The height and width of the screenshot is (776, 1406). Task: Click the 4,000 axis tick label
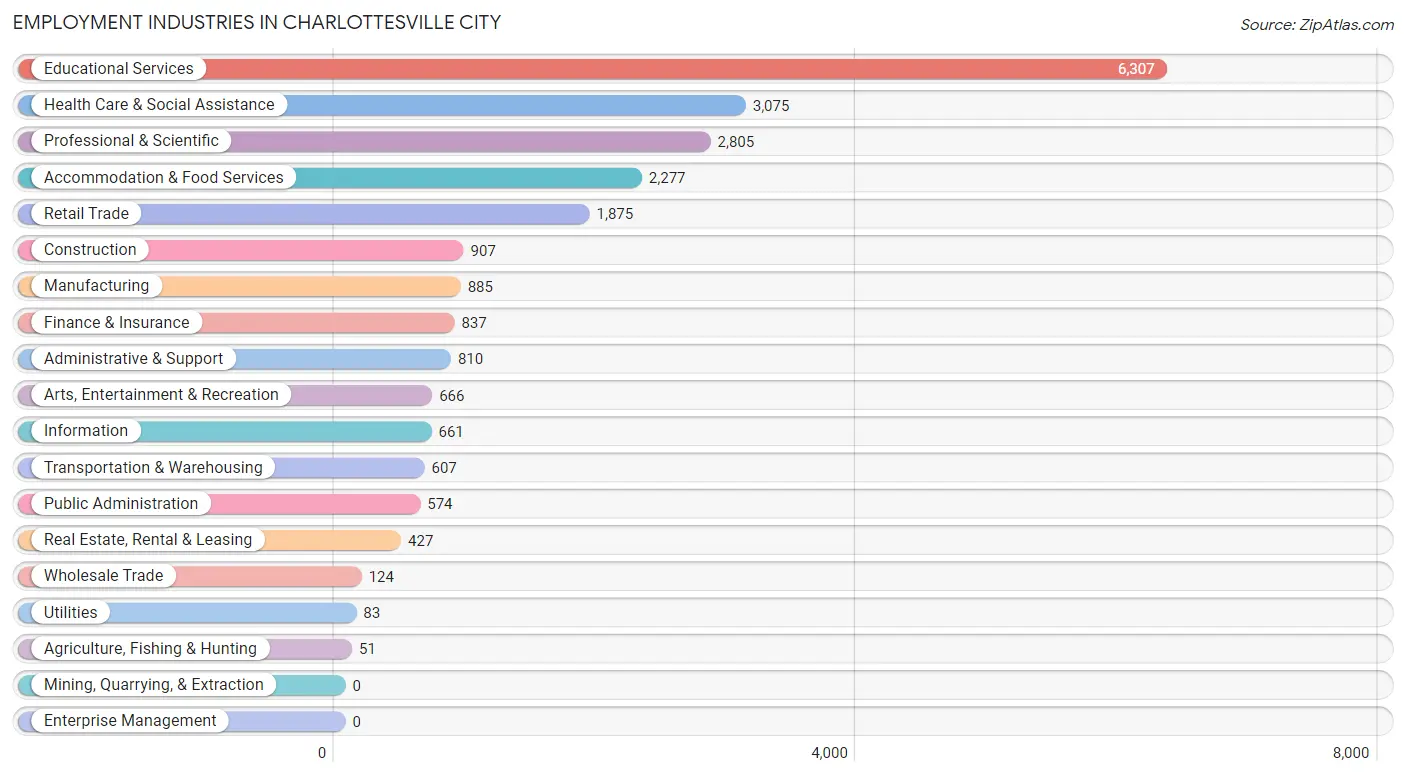[x=830, y=753]
